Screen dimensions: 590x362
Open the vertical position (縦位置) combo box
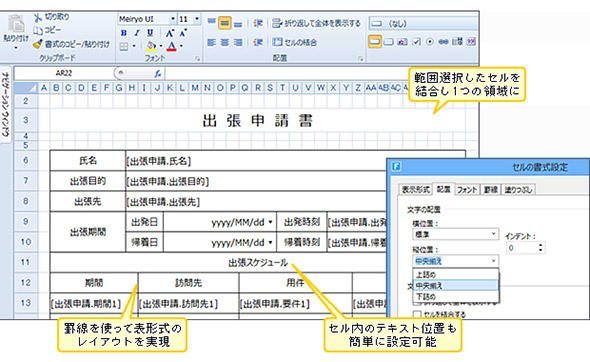[455, 261]
